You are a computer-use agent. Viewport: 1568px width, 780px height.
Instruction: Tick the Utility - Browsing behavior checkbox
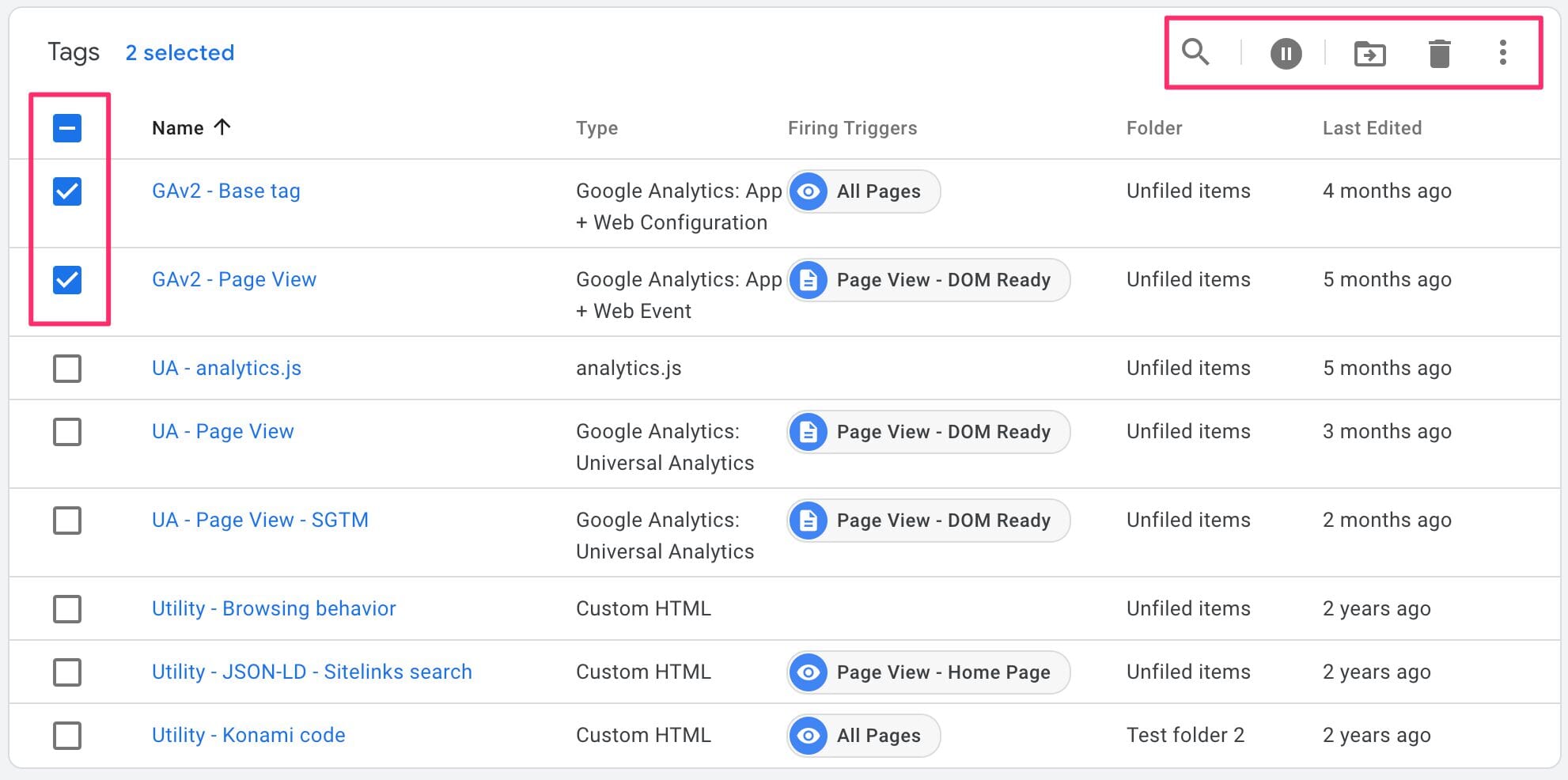[x=67, y=609]
